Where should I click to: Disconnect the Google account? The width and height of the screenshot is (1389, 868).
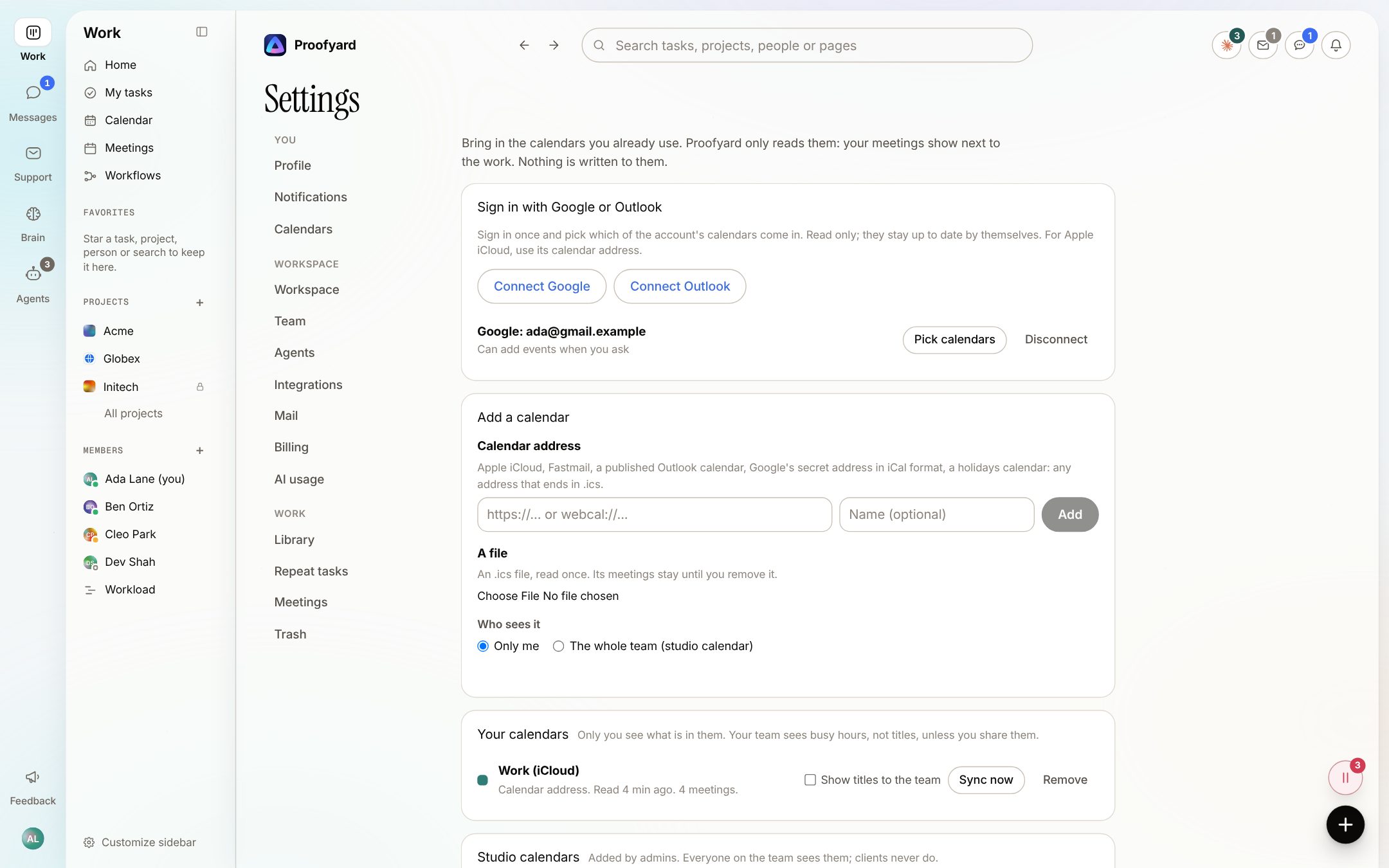(x=1056, y=339)
